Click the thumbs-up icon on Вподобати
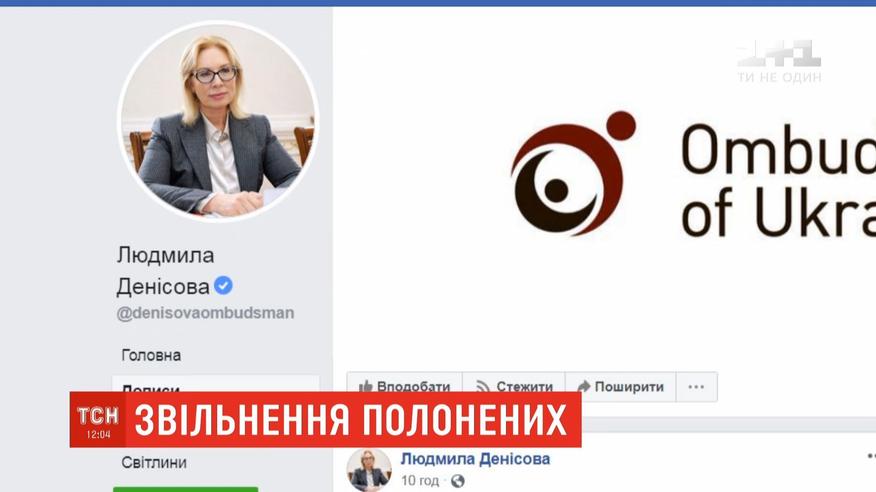 pos(366,386)
